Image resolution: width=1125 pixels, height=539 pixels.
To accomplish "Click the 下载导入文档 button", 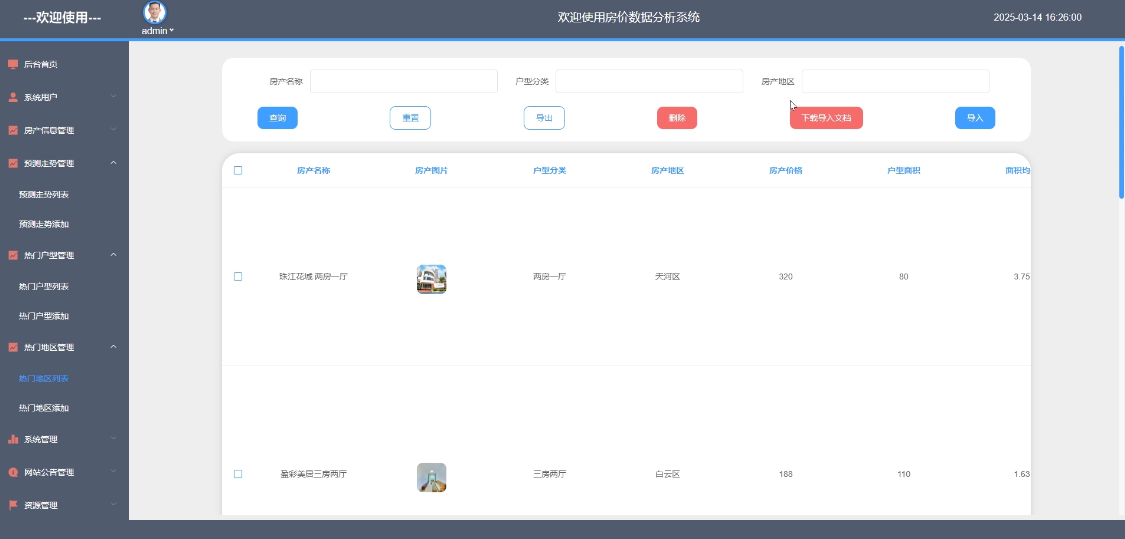I will pyautogui.click(x=826, y=118).
